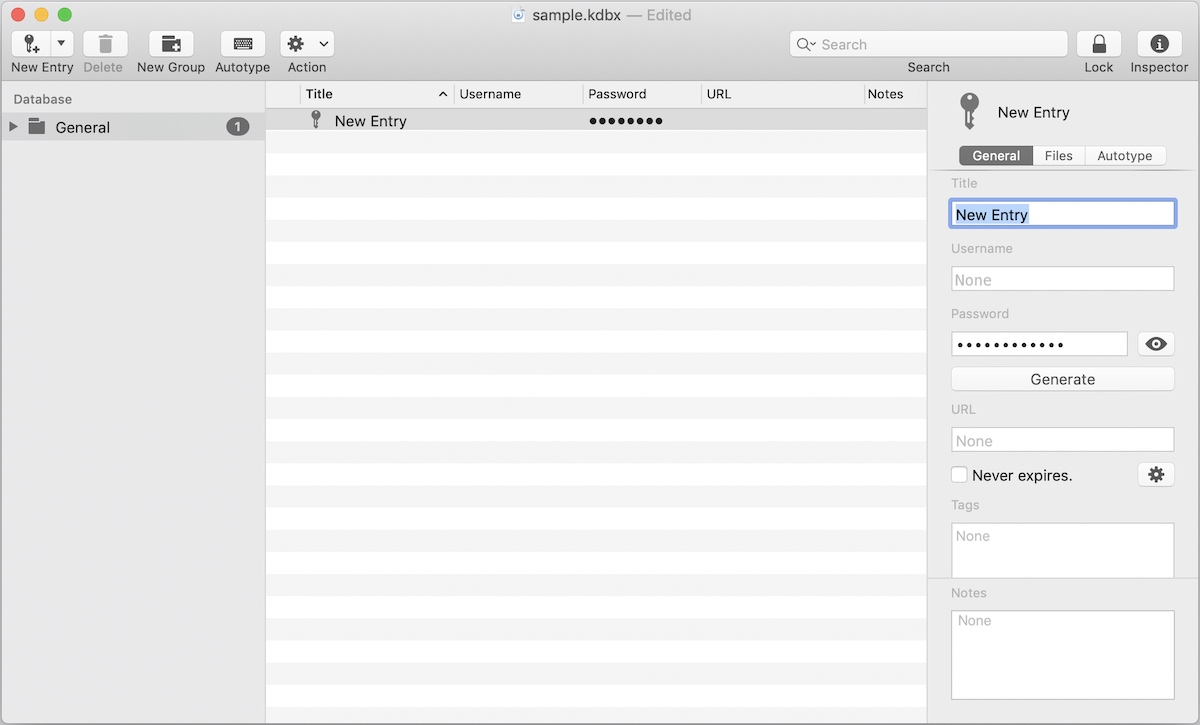Screen dimensions: 1200x725
Task: Lock the database with padlock icon
Action: click(1098, 44)
